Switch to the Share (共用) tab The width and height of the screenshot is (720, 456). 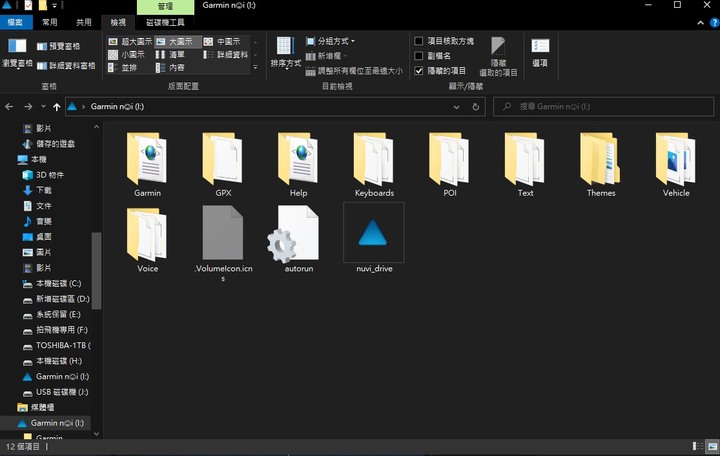click(x=84, y=22)
